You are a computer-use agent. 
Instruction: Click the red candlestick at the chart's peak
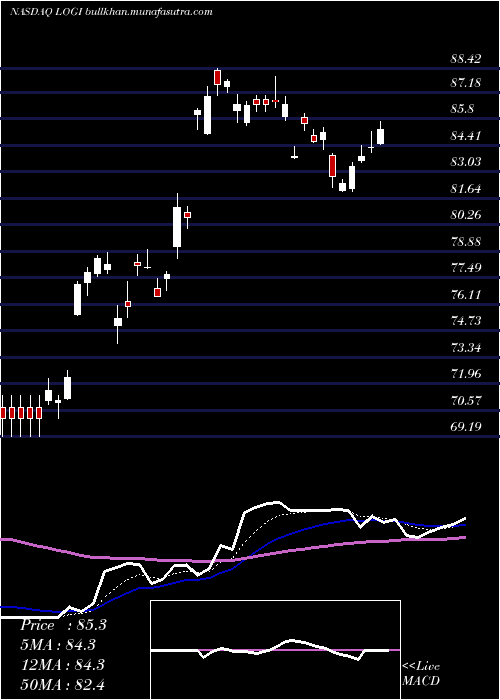[217, 79]
